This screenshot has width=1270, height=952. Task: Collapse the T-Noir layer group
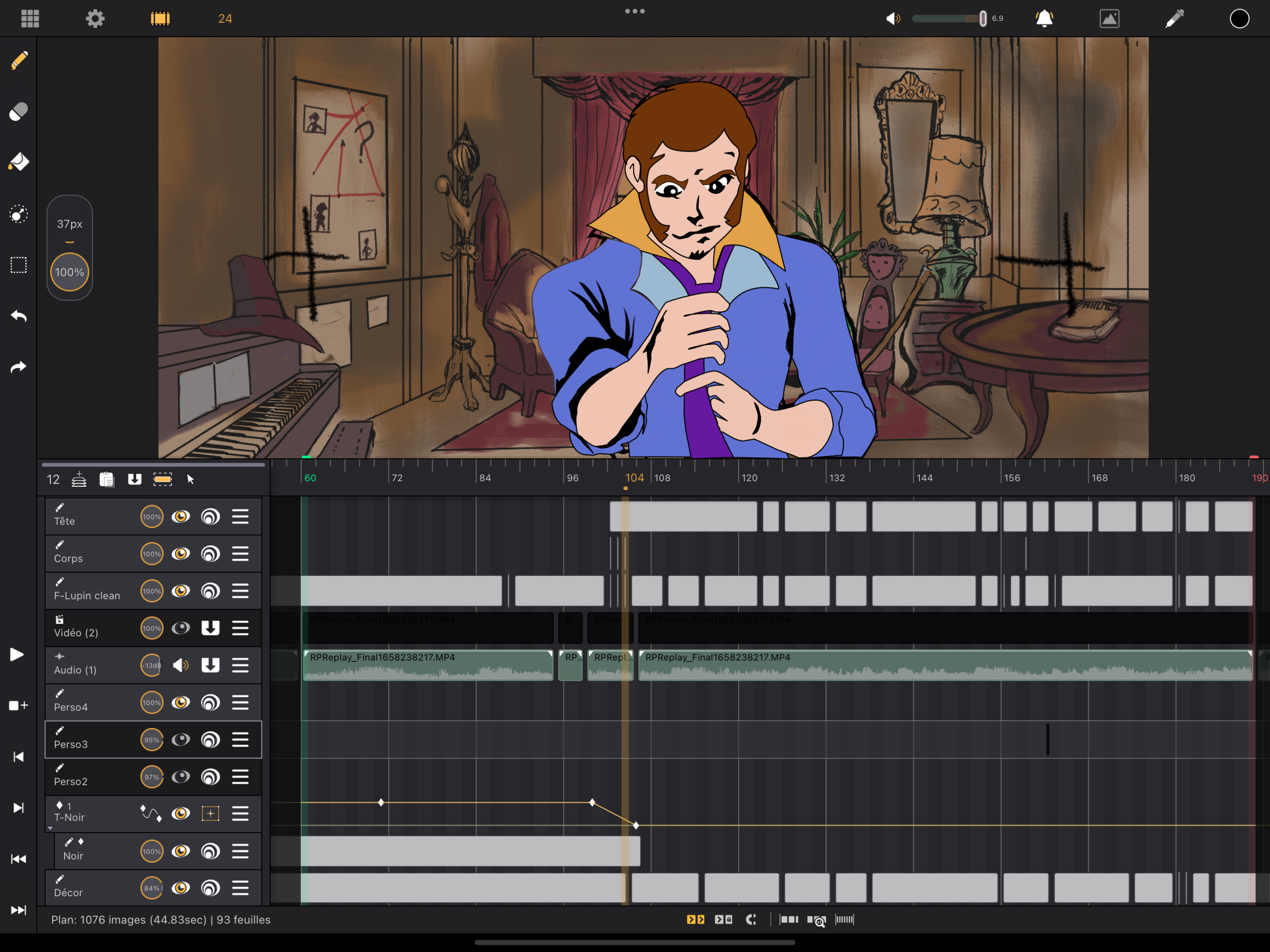click(50, 829)
